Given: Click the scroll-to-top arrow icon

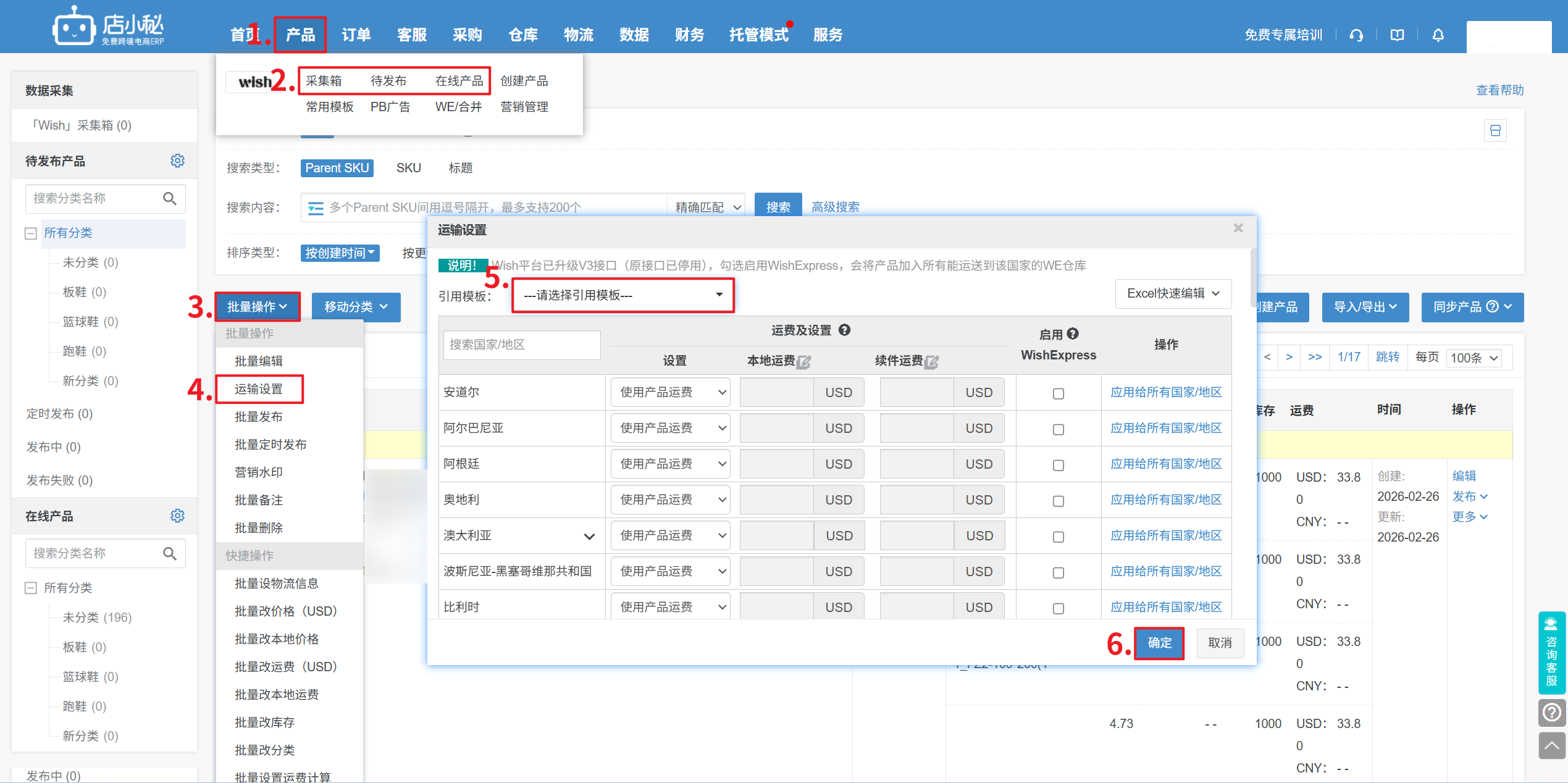Looking at the screenshot, I should pos(1551,746).
